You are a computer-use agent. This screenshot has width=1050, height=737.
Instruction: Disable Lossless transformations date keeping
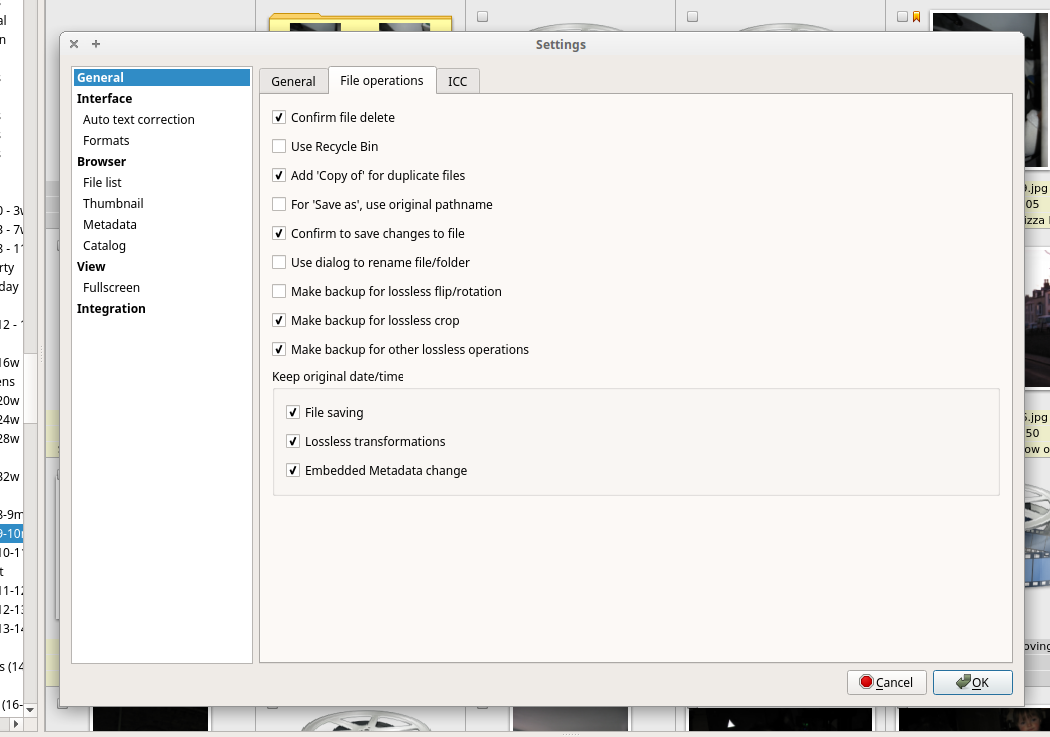coord(293,442)
